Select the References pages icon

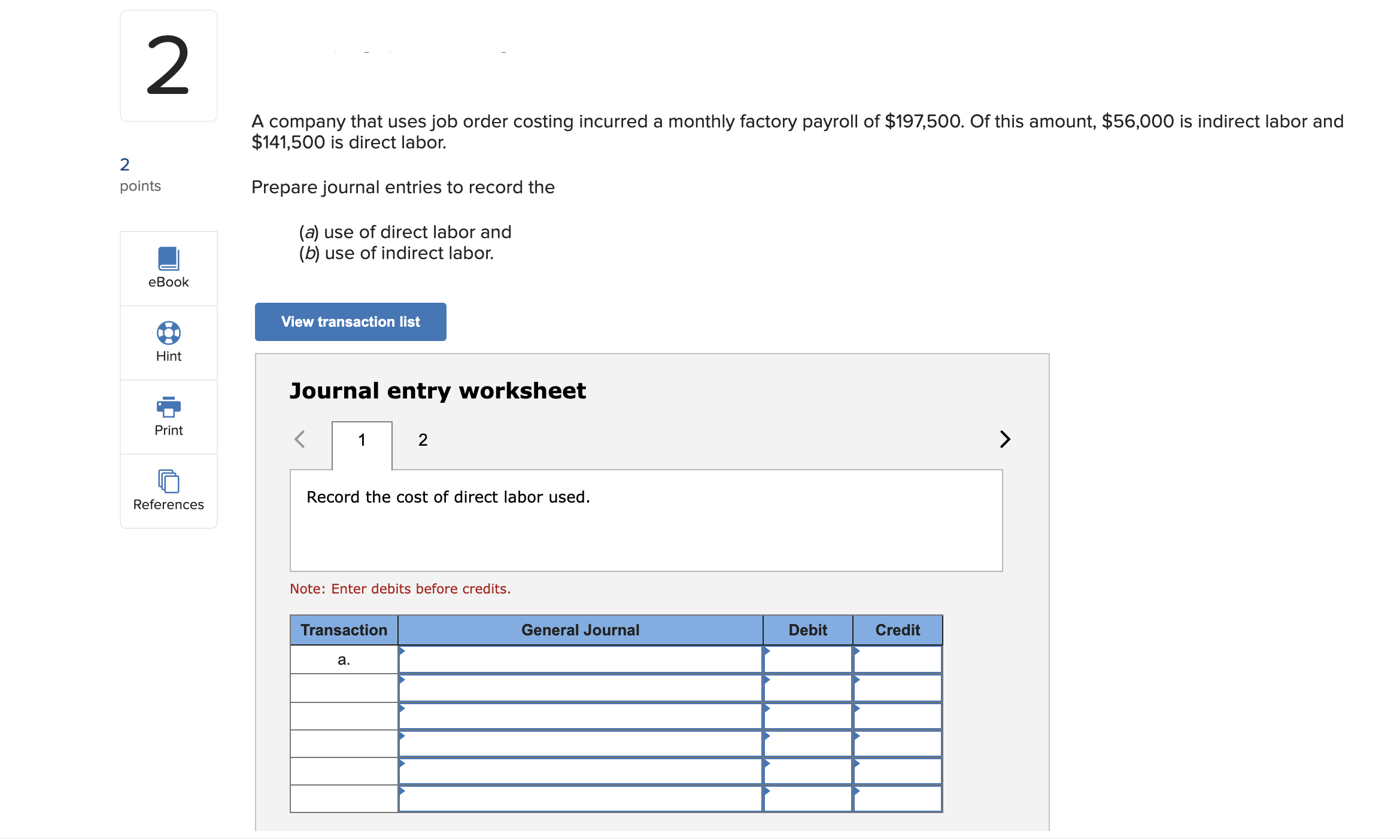click(x=168, y=482)
